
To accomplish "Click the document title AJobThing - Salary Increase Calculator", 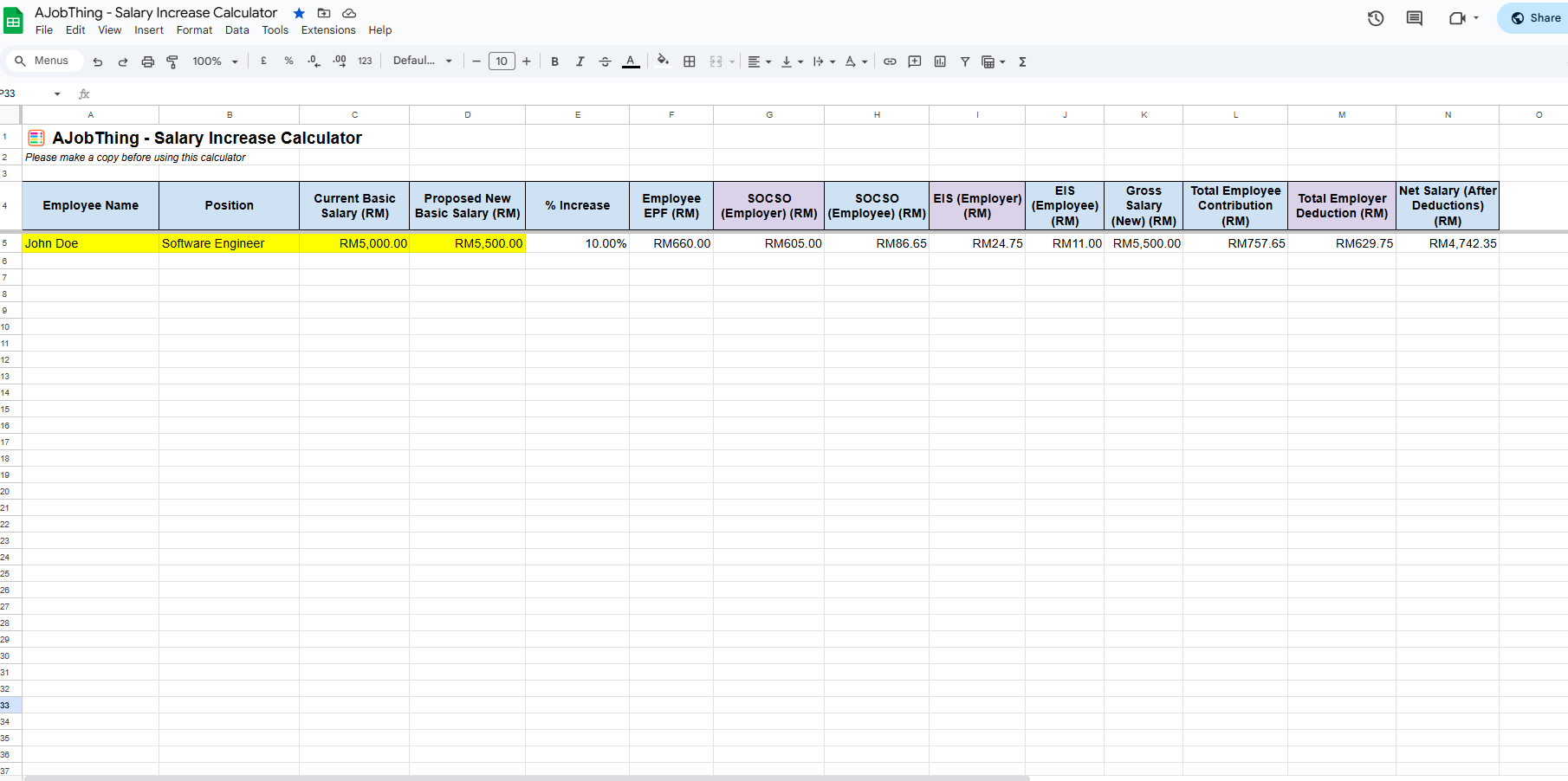I will 156,13.
